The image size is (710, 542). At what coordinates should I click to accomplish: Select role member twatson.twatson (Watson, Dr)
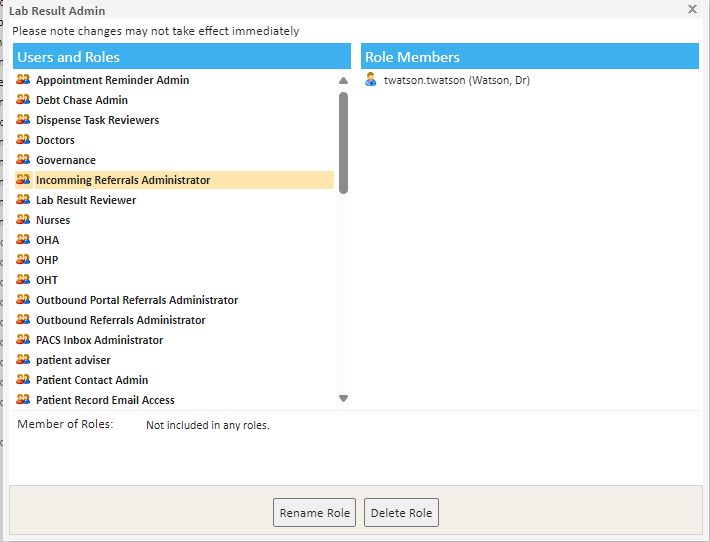click(x=456, y=80)
